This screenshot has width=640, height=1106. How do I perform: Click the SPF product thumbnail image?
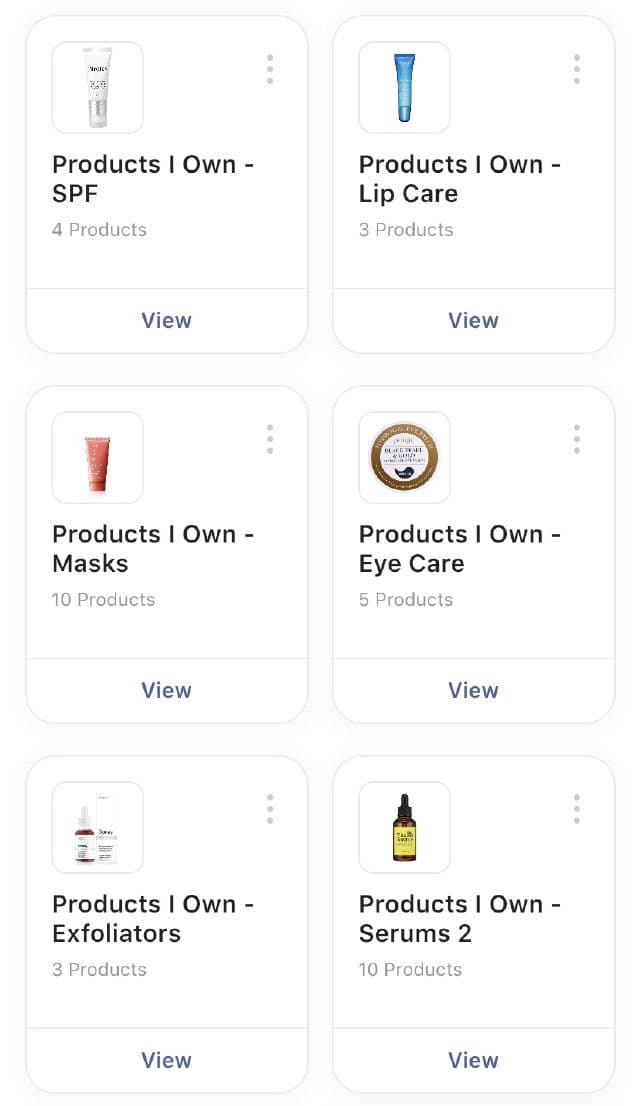tap(98, 87)
